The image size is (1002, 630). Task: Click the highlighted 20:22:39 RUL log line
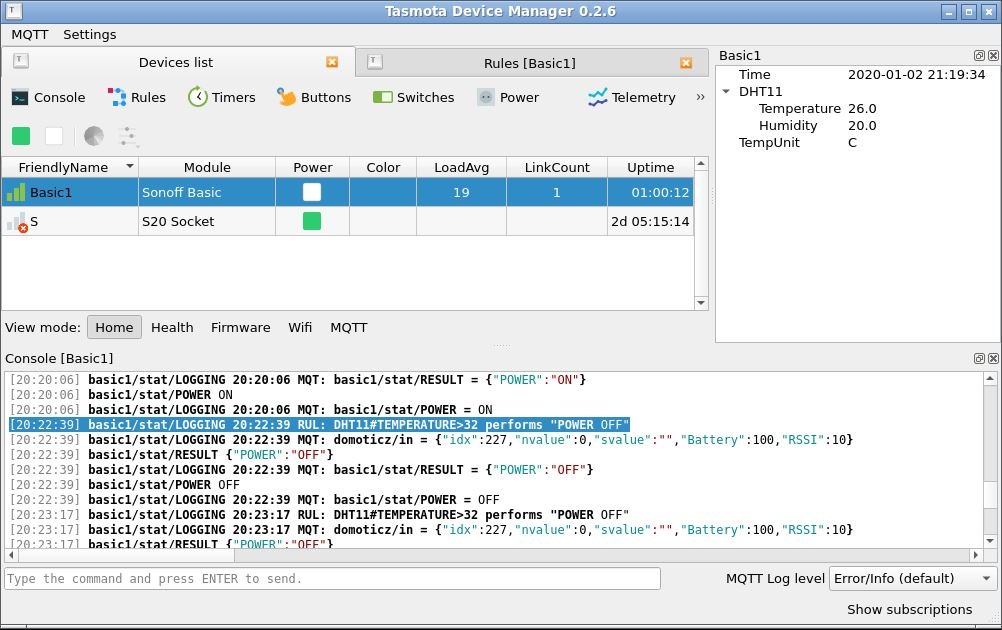tap(320, 424)
